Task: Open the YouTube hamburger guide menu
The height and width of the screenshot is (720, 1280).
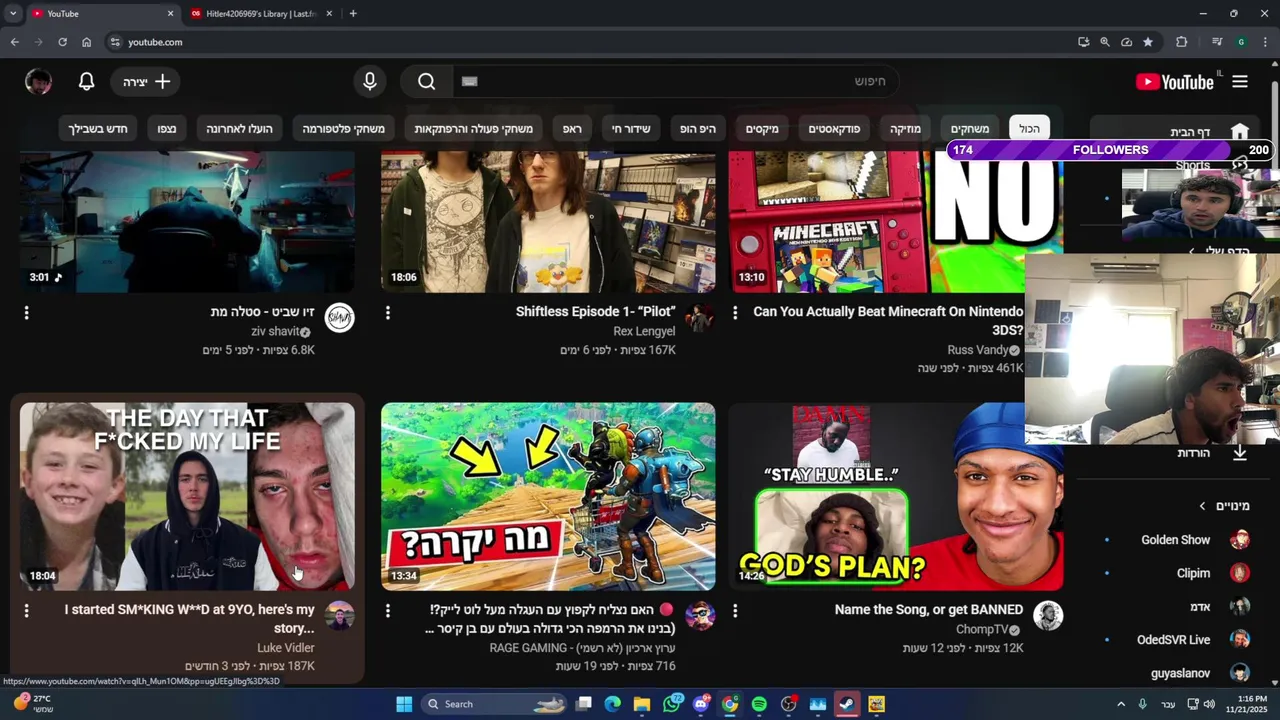Action: click(x=1240, y=82)
